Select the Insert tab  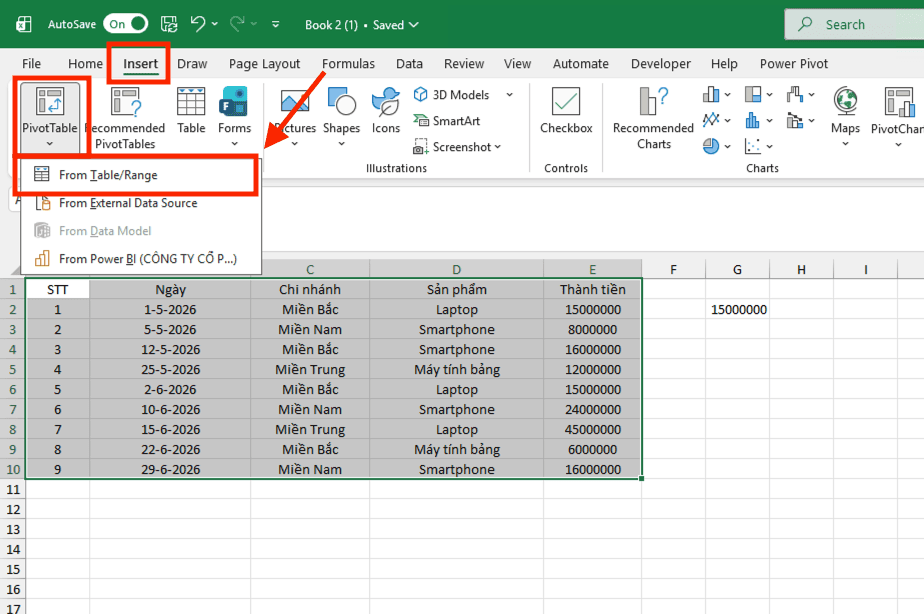pos(140,64)
